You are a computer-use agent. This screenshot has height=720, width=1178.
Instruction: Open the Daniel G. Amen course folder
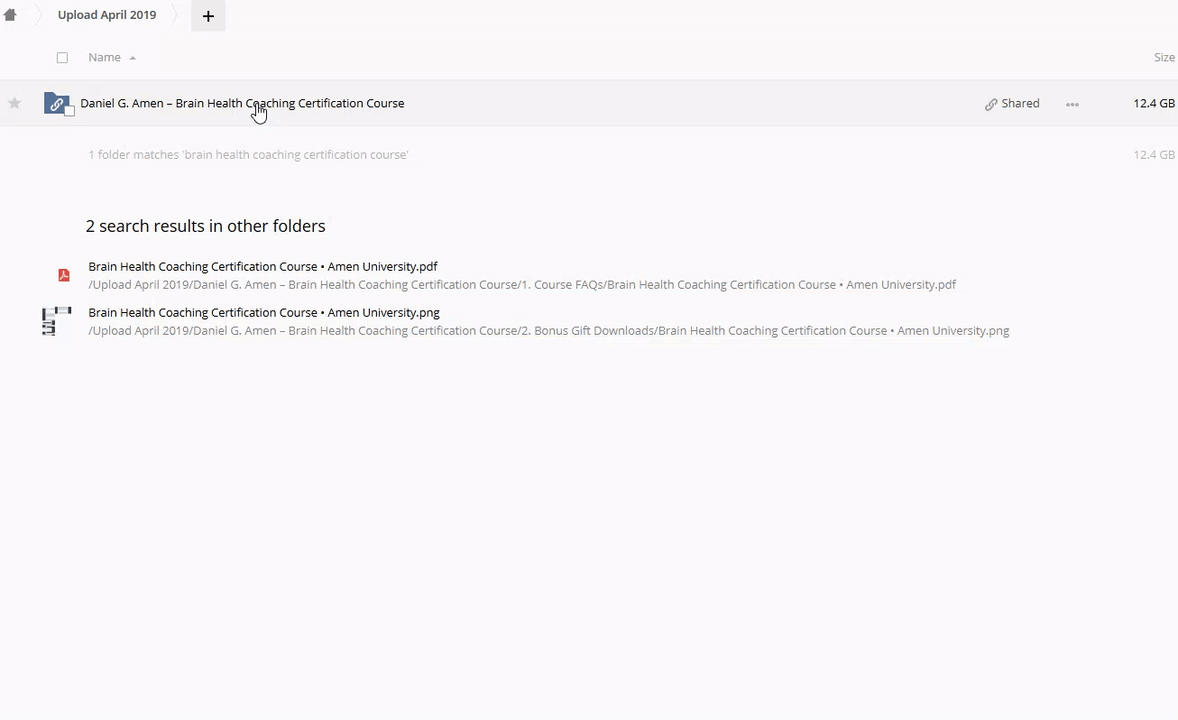click(242, 103)
